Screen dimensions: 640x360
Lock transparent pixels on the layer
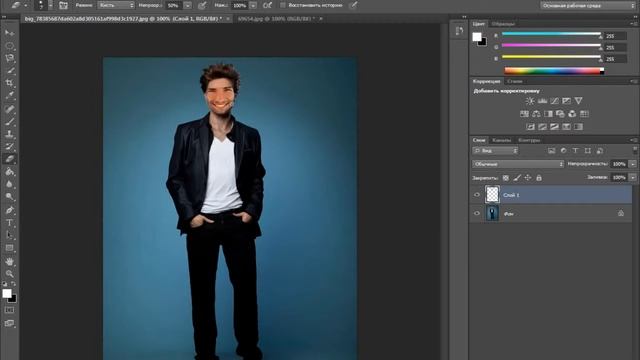coord(506,178)
